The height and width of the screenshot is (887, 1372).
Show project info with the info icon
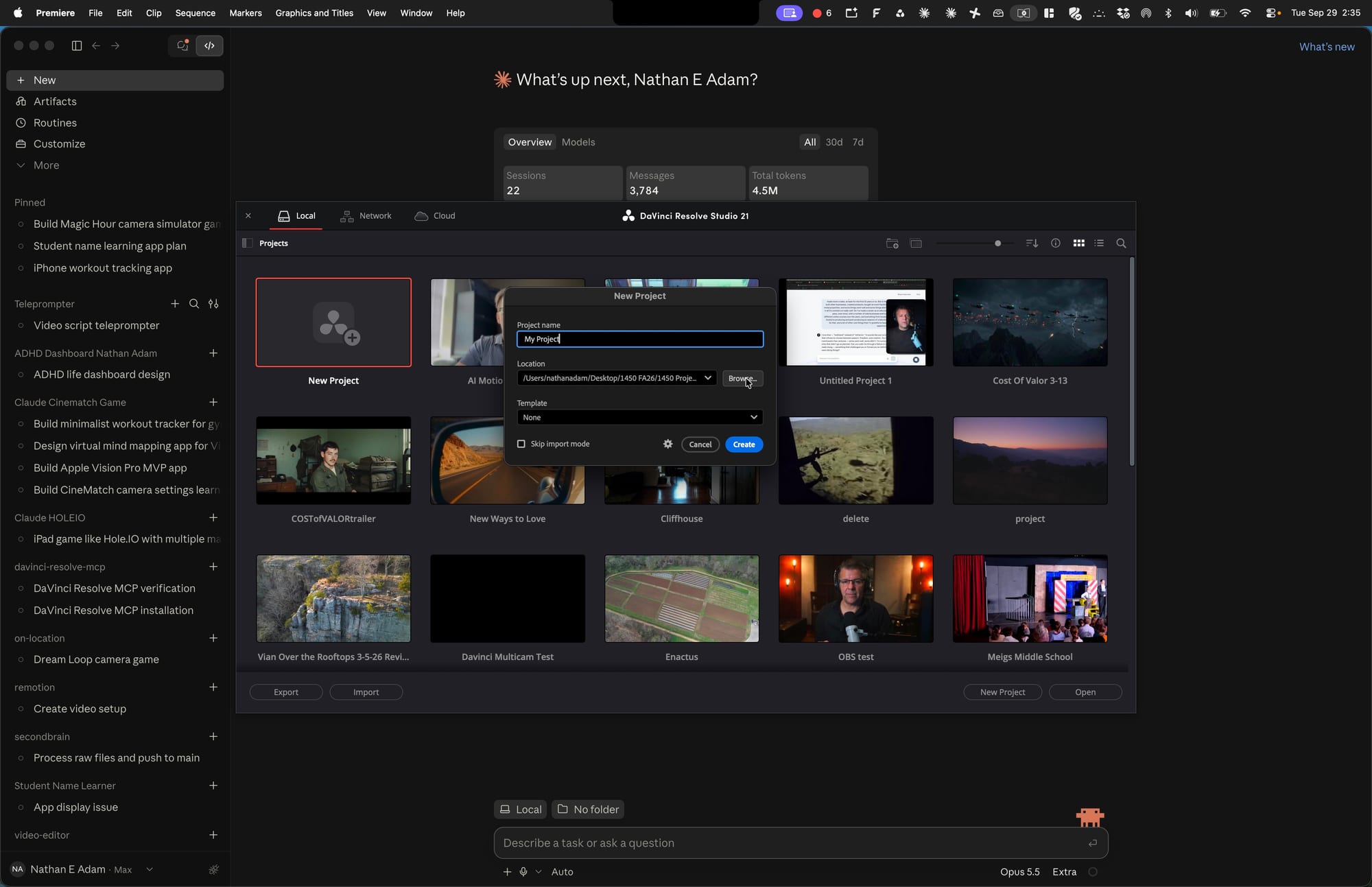pyautogui.click(x=1056, y=244)
